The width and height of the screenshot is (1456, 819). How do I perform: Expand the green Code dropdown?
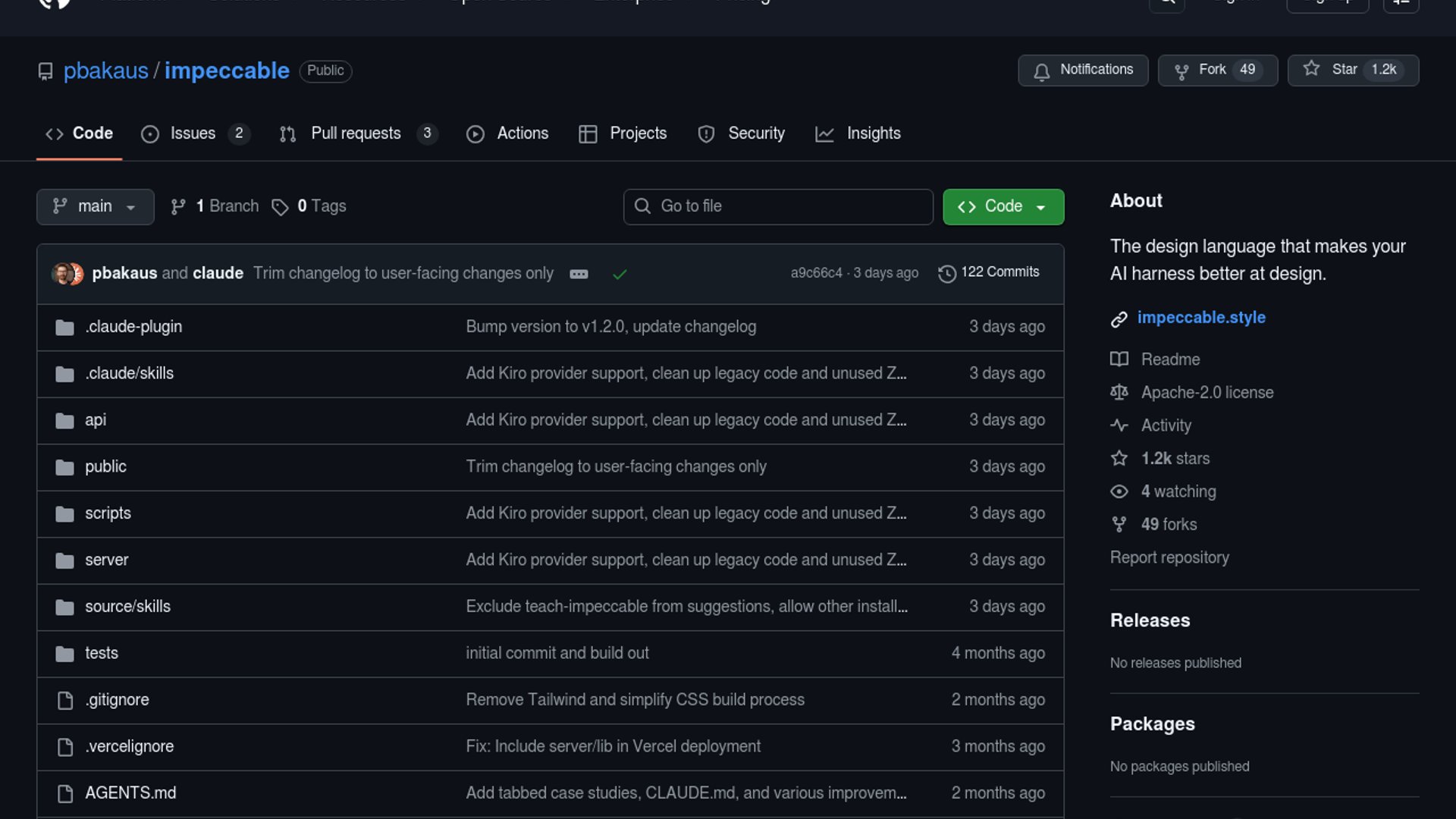pyautogui.click(x=1003, y=206)
